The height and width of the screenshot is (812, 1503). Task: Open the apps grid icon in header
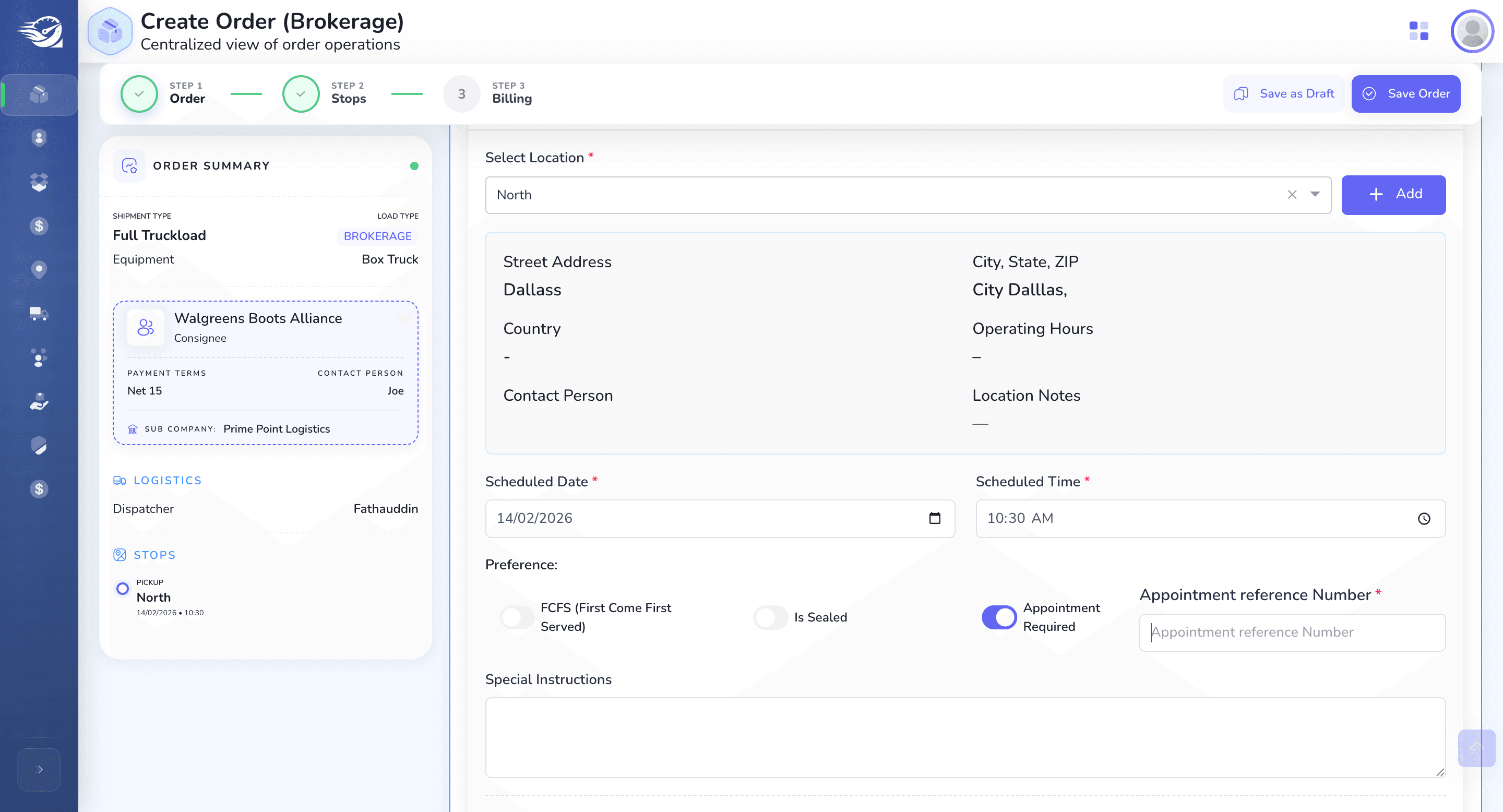pos(1418,31)
